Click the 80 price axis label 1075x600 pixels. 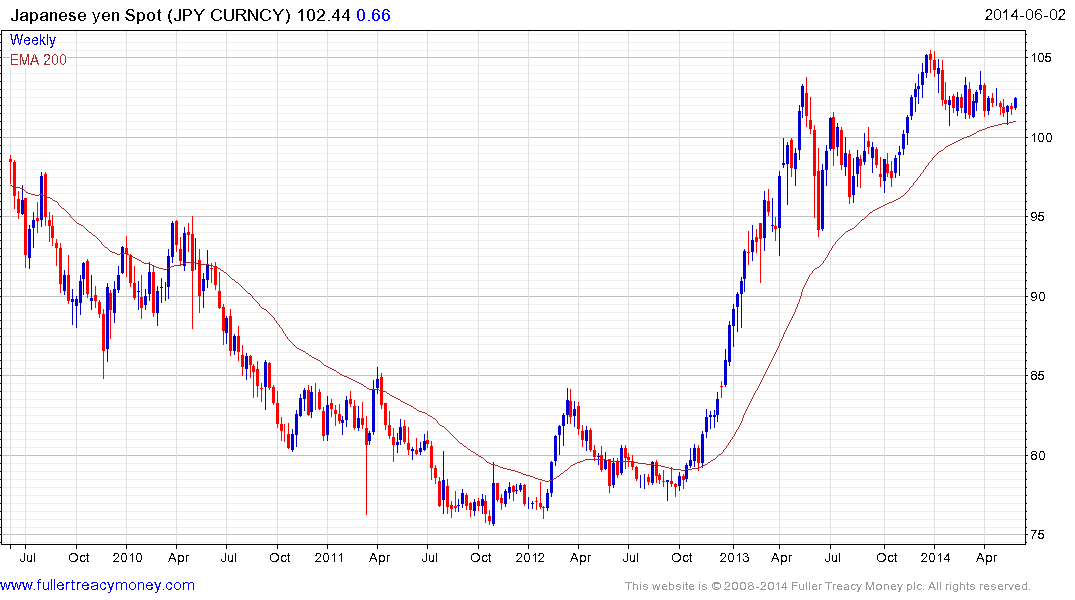[1038, 455]
